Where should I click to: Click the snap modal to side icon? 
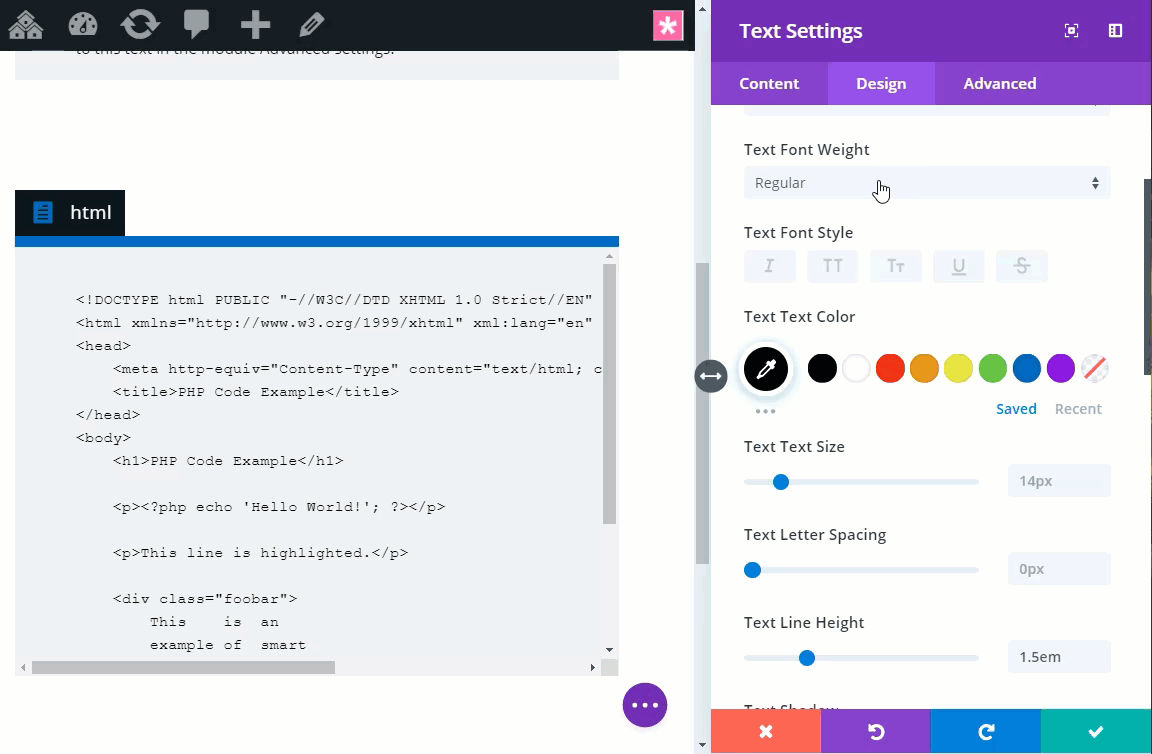[1115, 31]
